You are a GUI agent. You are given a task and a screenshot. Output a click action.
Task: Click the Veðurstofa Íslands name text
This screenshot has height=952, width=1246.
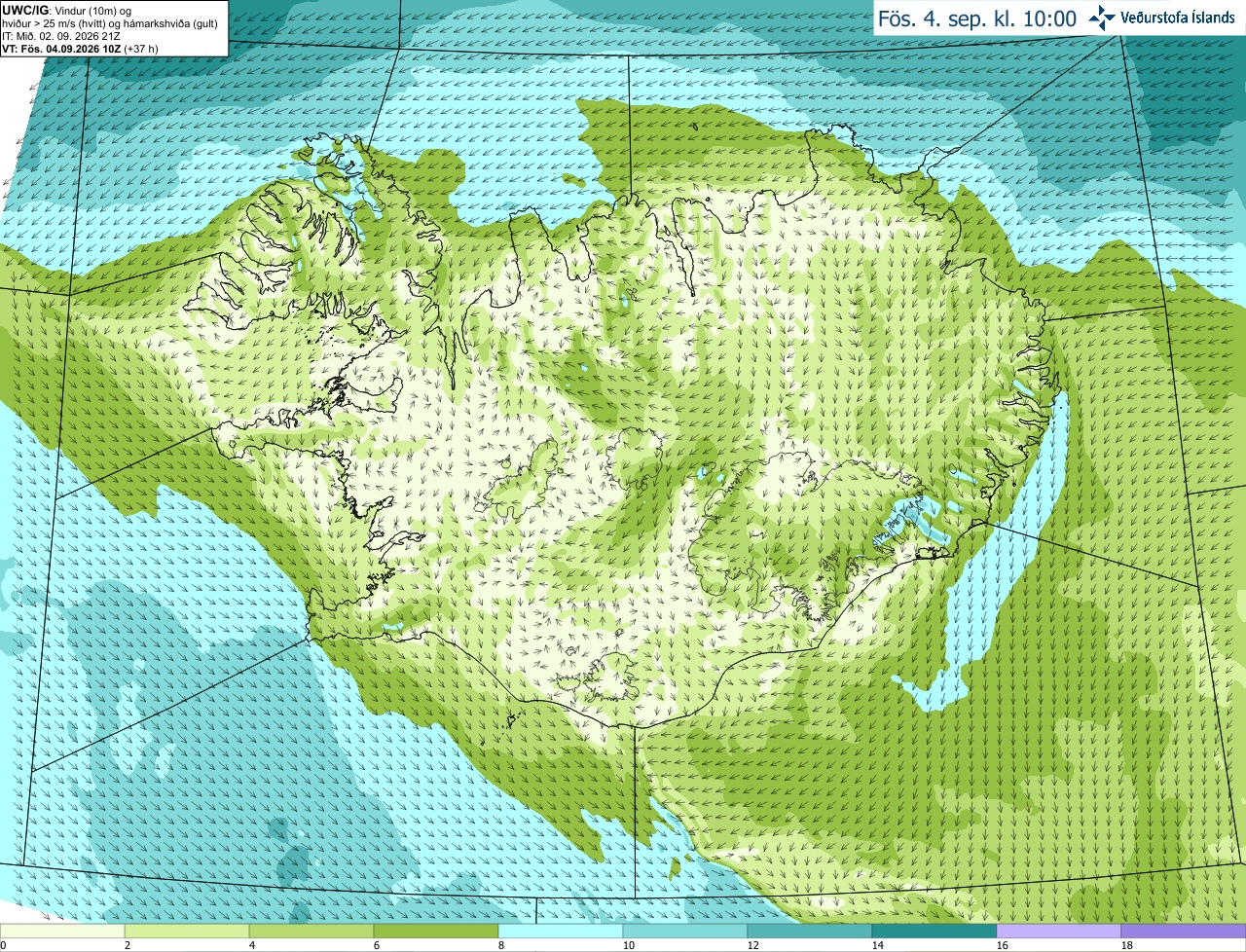point(1178,18)
